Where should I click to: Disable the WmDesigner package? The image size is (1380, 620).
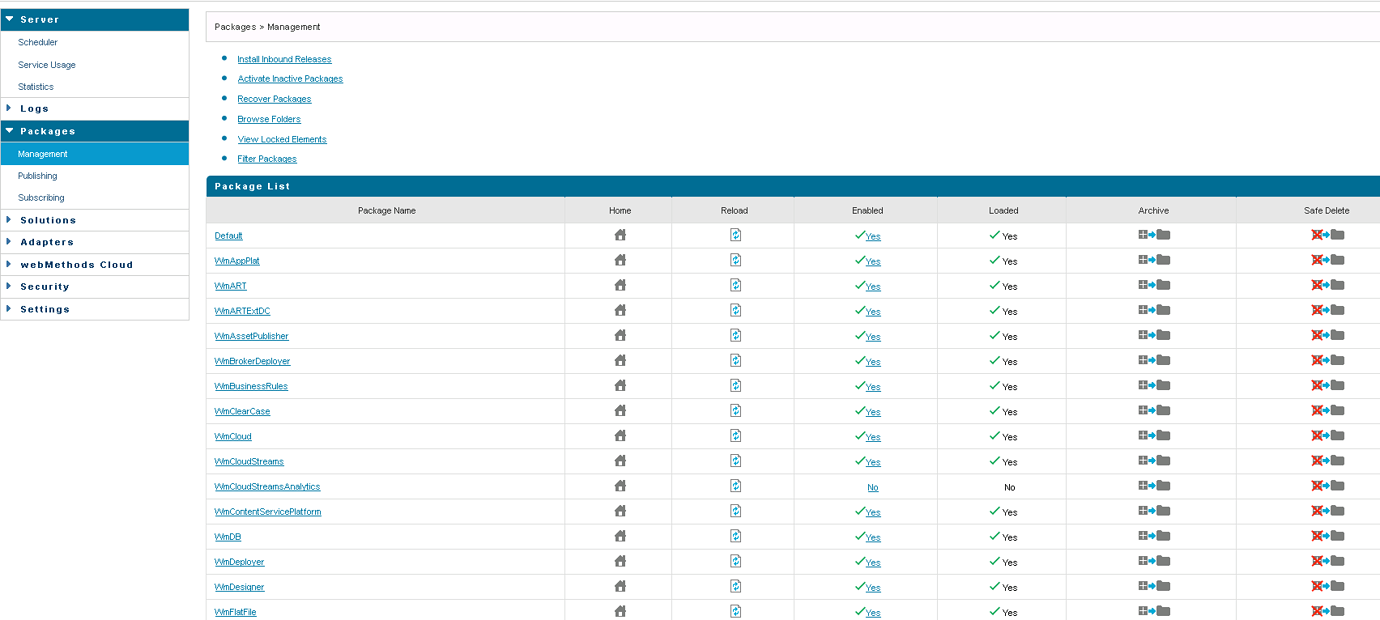point(873,588)
